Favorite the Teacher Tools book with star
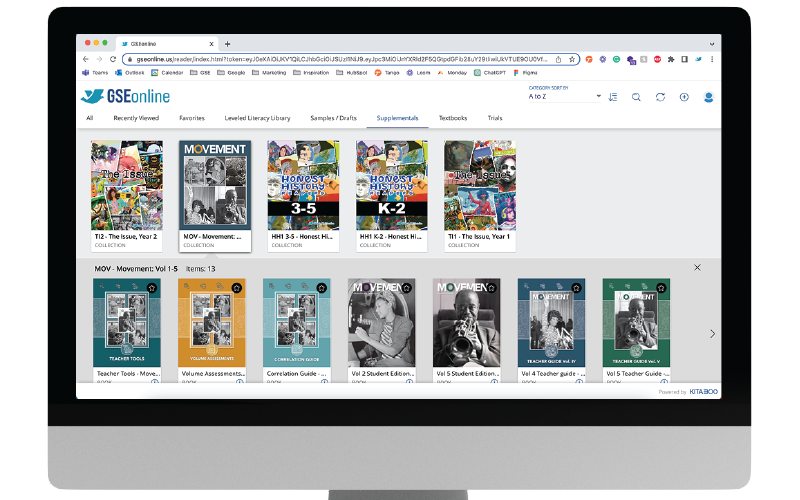This screenshot has height=500, width=800. 152,288
